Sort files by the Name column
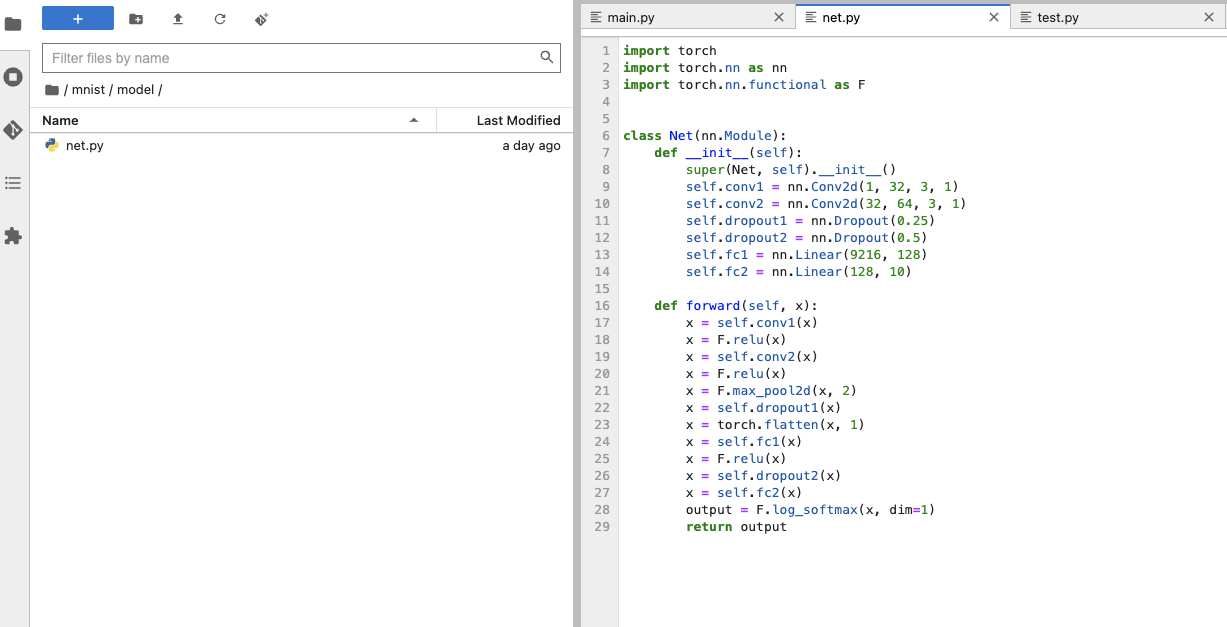This screenshot has width=1227, height=627. point(60,120)
